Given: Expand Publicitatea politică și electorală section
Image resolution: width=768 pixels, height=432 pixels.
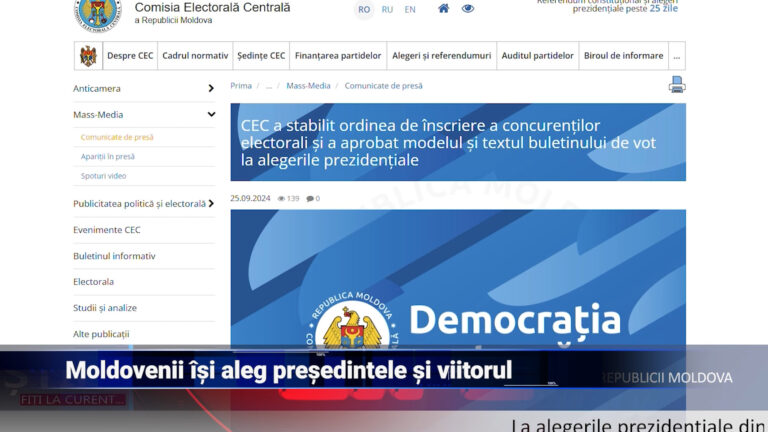Looking at the screenshot, I should [x=211, y=204].
